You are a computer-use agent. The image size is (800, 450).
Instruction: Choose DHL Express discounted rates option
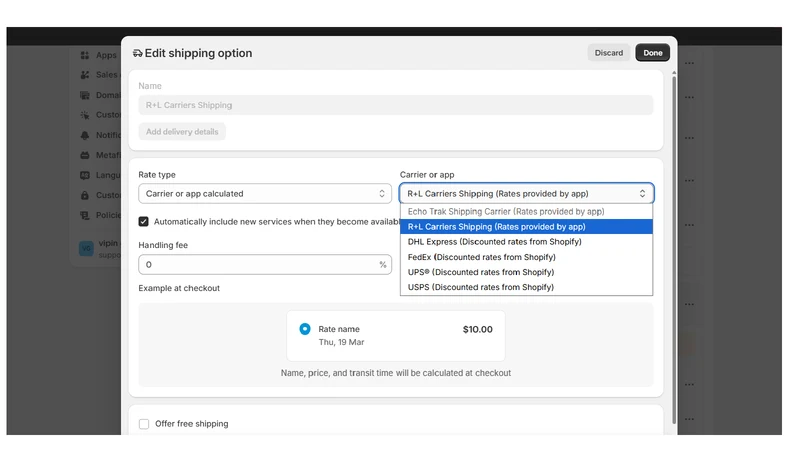526,242
